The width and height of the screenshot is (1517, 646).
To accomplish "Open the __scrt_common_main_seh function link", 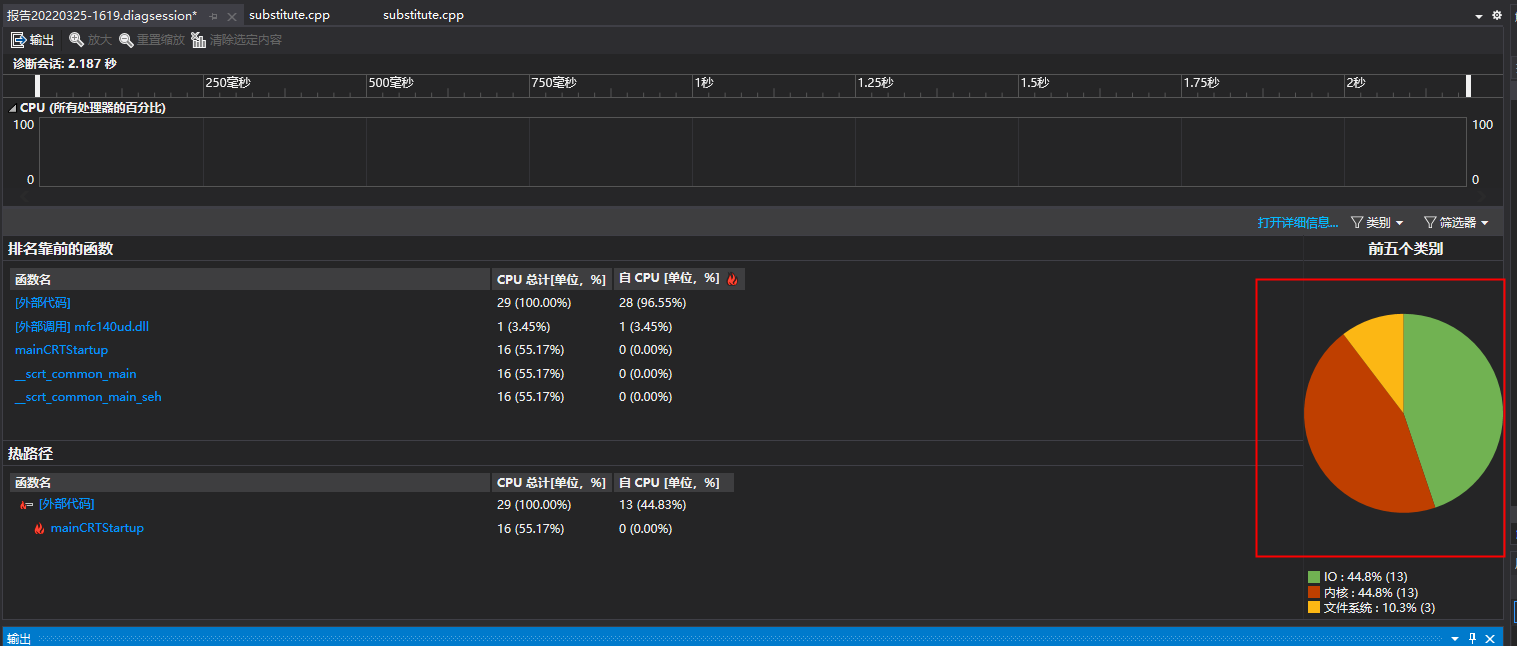I will 88,397.
